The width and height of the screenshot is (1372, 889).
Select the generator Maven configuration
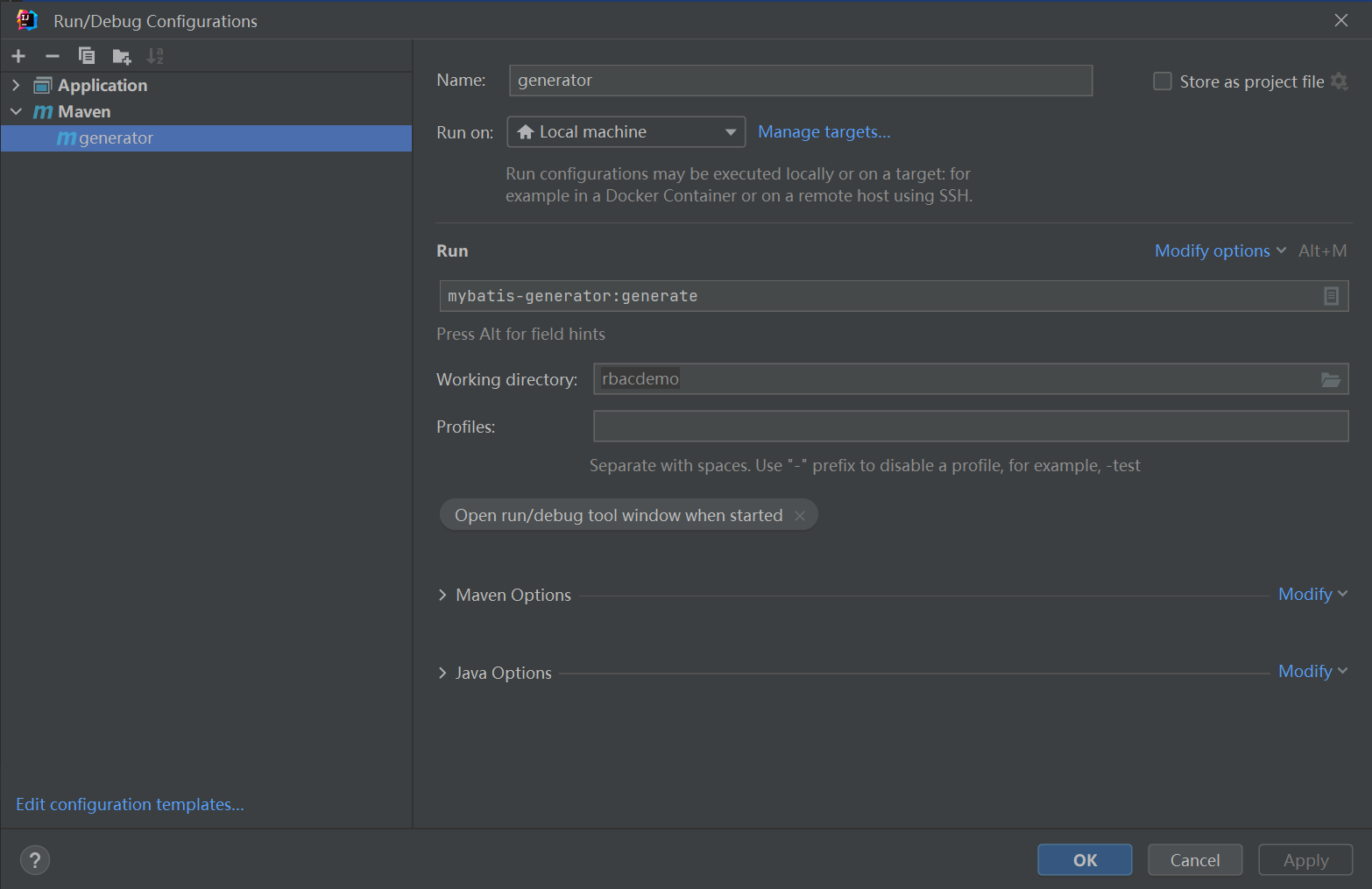tap(207, 138)
